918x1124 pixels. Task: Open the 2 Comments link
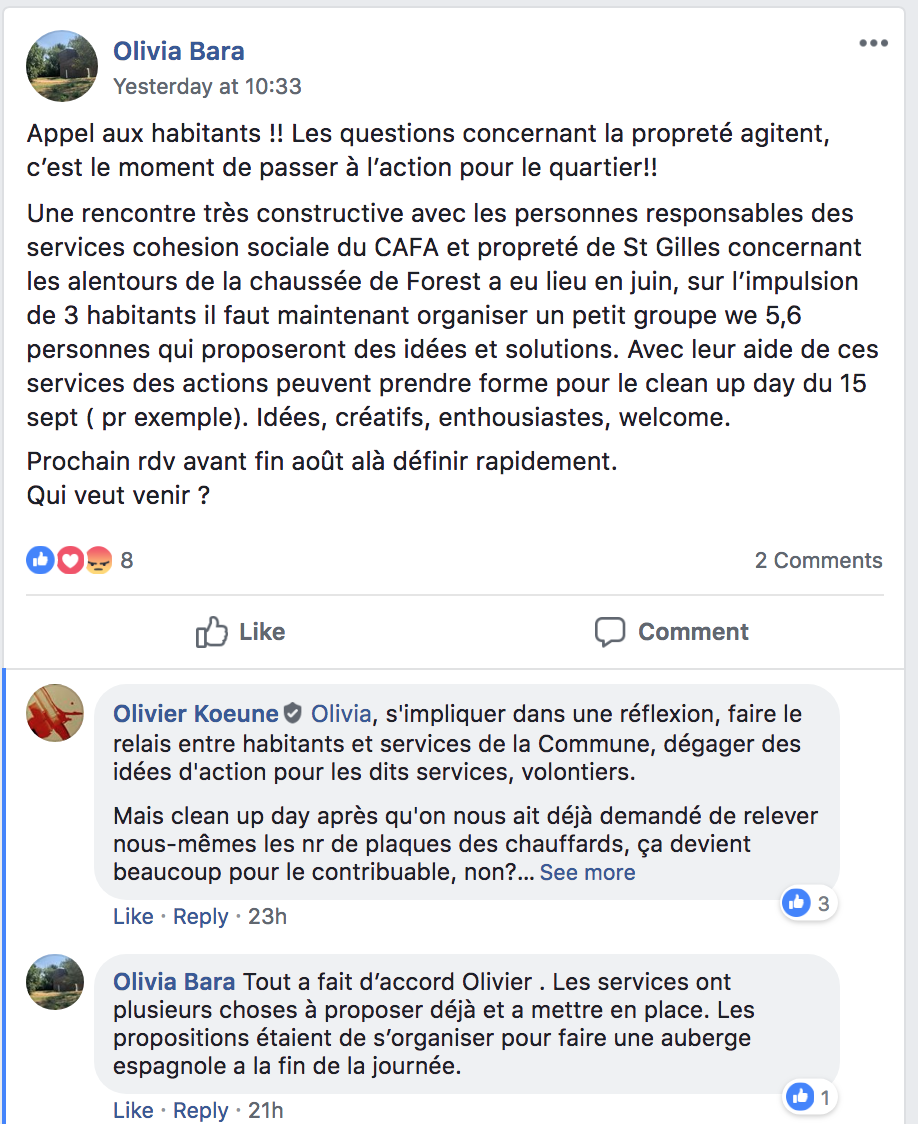tap(818, 560)
